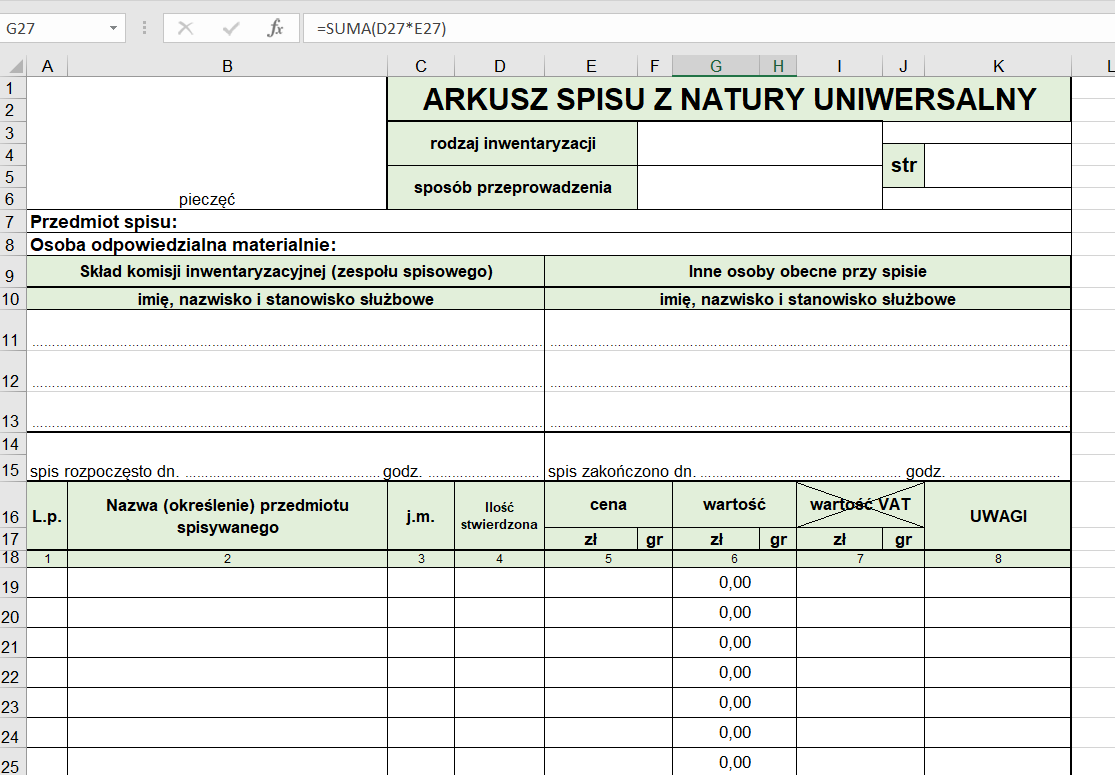Click the Cancel (X) icon in formula bar
This screenshot has height=775, width=1115.
[186, 28]
